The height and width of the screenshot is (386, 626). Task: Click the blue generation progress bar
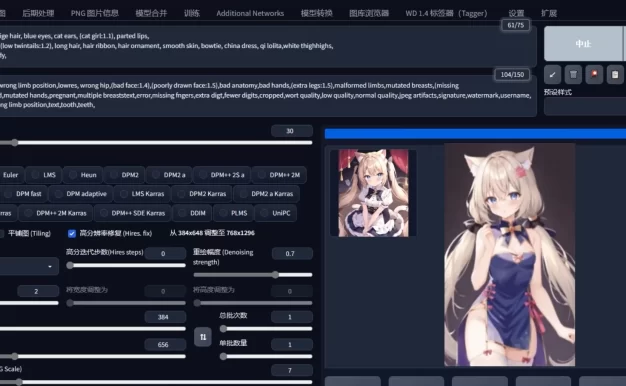coord(475,134)
